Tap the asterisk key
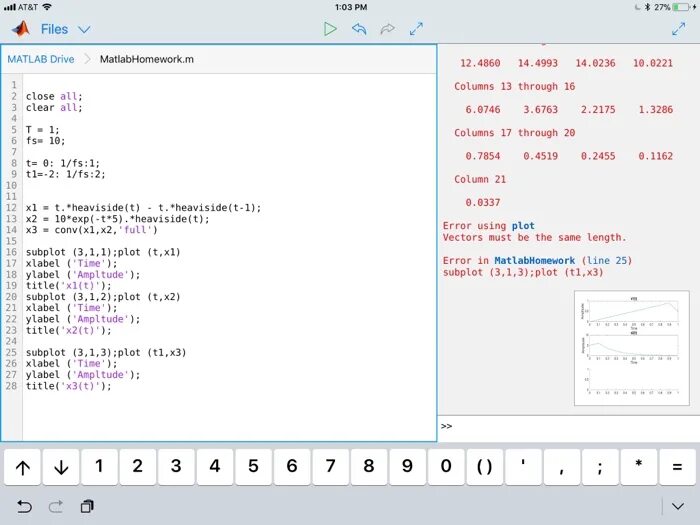Image resolution: width=700 pixels, height=525 pixels. pyautogui.click(x=638, y=467)
